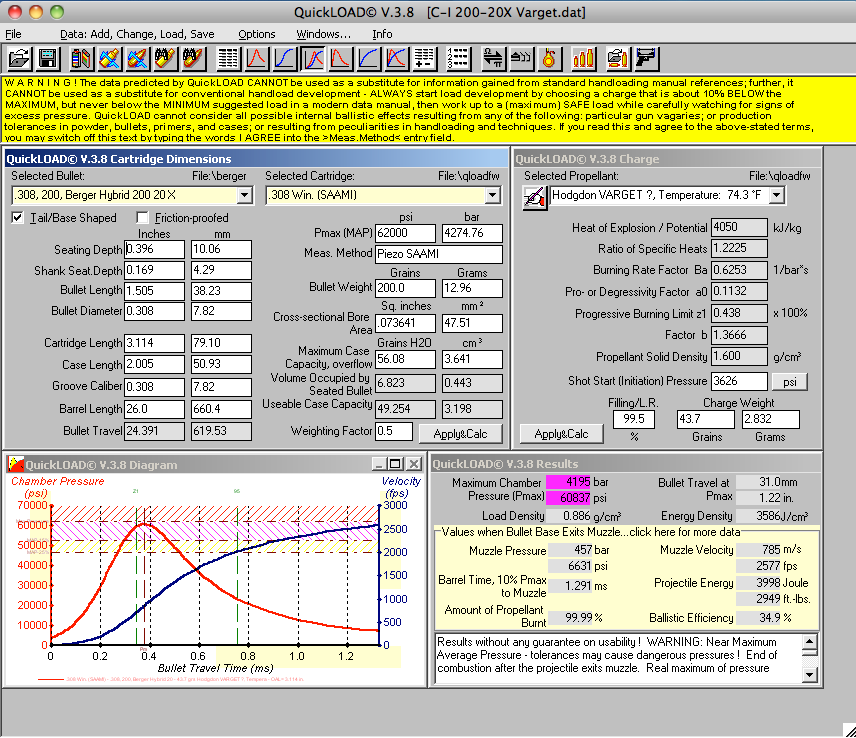Click the first blue S-curve chart icon

[285, 58]
